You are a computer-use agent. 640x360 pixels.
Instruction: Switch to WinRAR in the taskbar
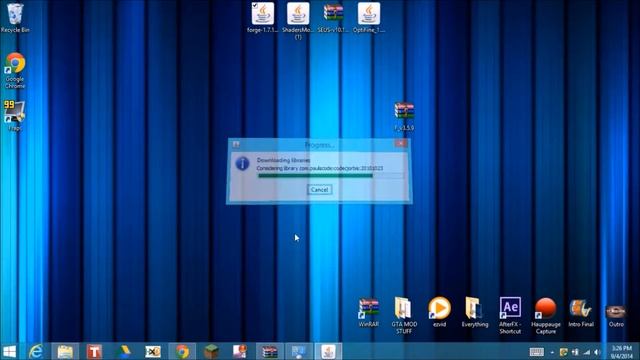270,351
